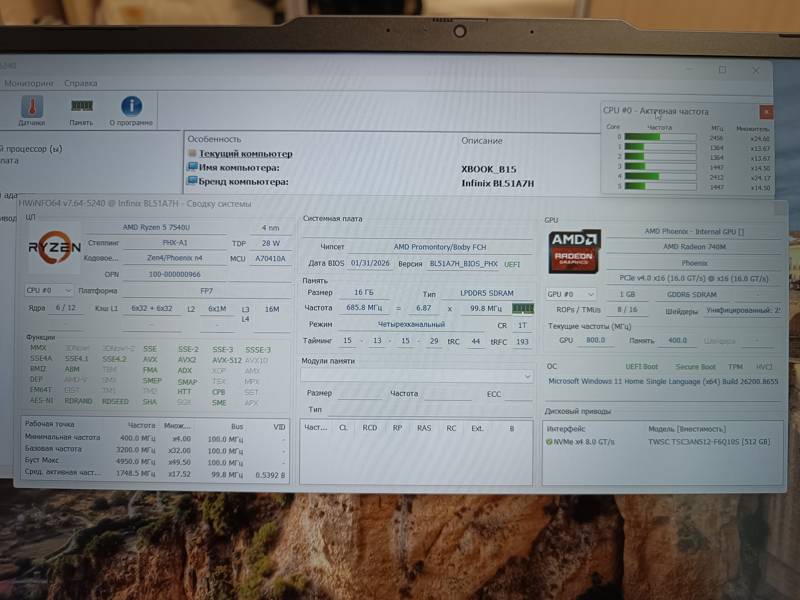
Task: Click the green check icon beside NVMe x4
Action: click(549, 442)
